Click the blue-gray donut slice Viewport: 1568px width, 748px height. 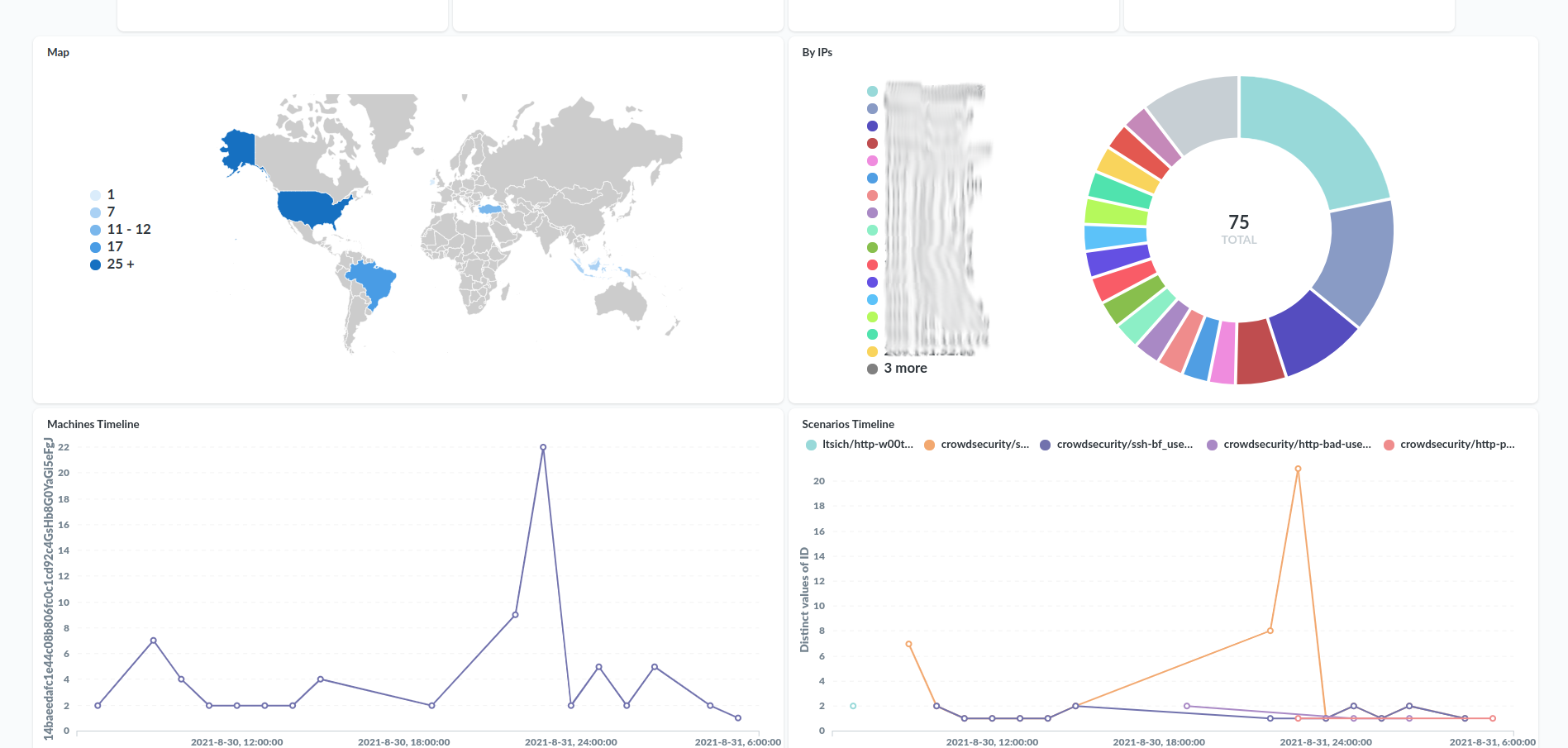[1357, 256]
